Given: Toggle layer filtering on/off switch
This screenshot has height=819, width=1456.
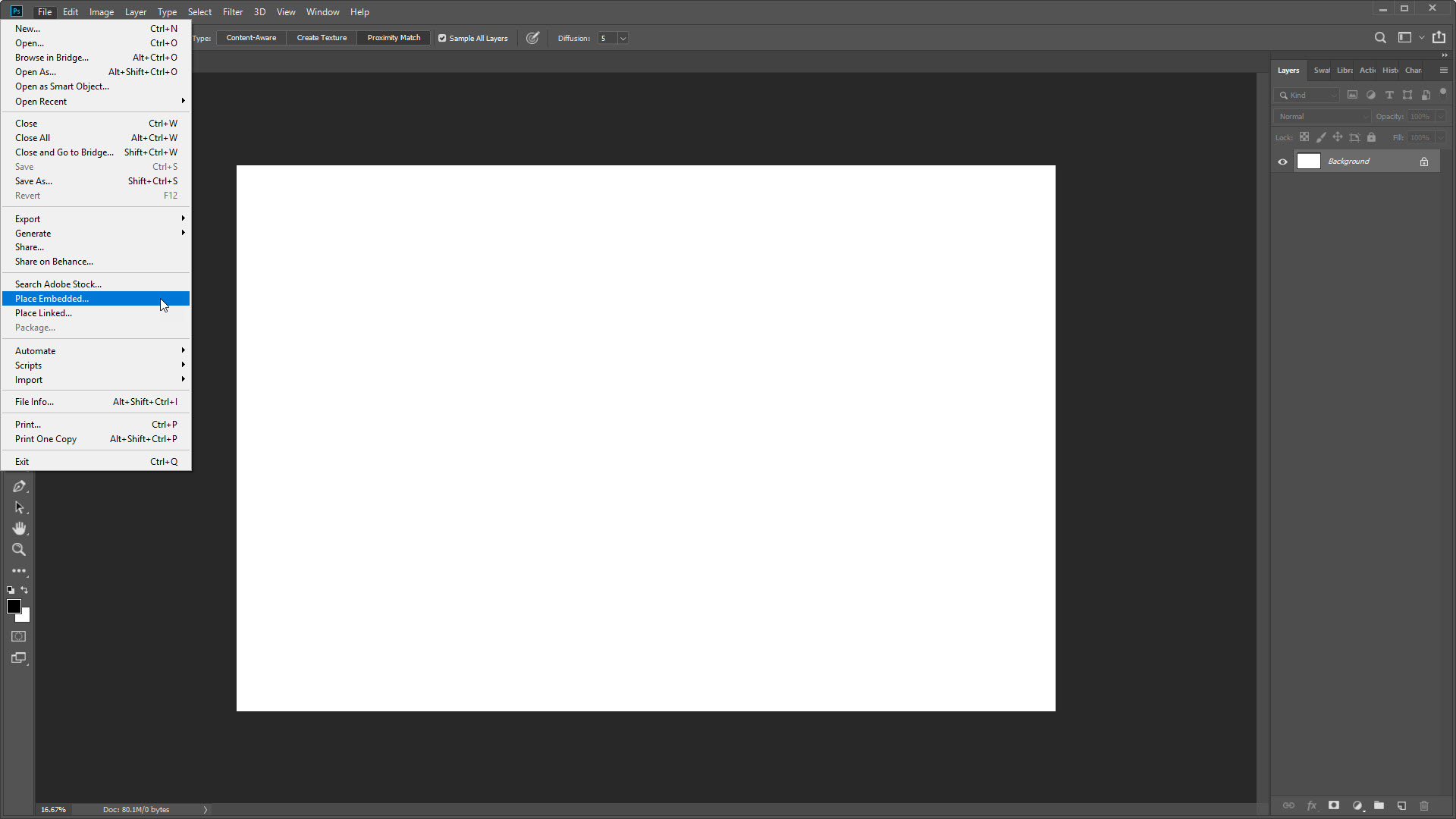Looking at the screenshot, I should click(1442, 93).
